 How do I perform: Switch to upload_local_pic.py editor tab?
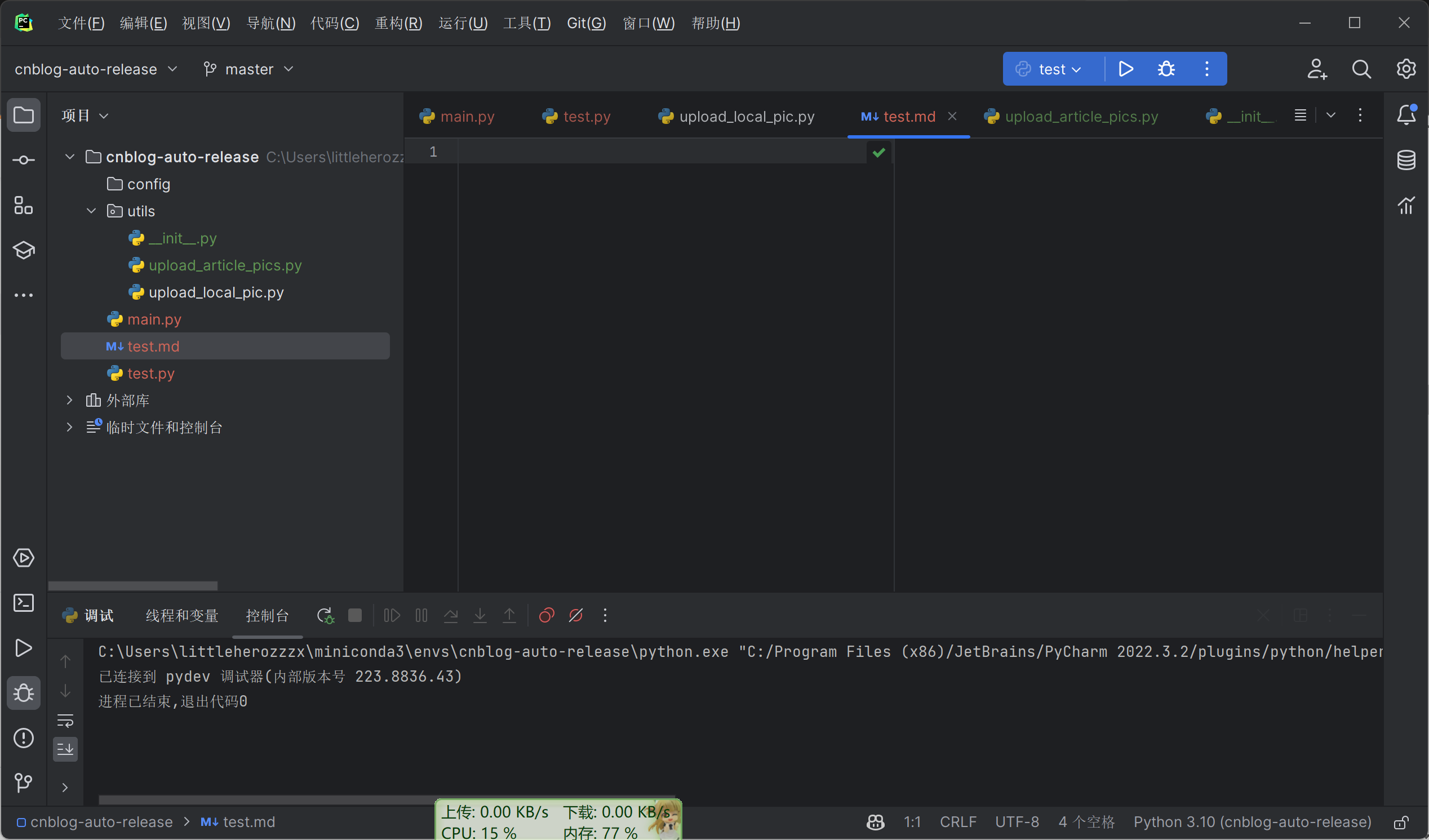[736, 116]
